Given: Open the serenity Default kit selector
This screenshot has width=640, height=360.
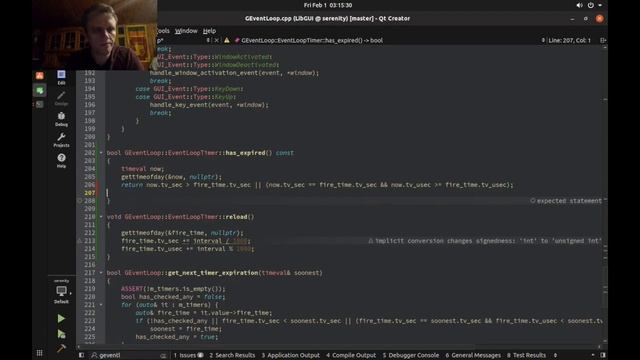Looking at the screenshot, I should coord(61,292).
